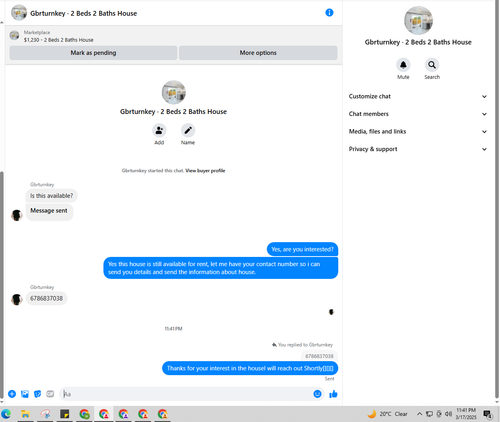Click the quoted 6786837038 reply preview

click(x=319, y=356)
